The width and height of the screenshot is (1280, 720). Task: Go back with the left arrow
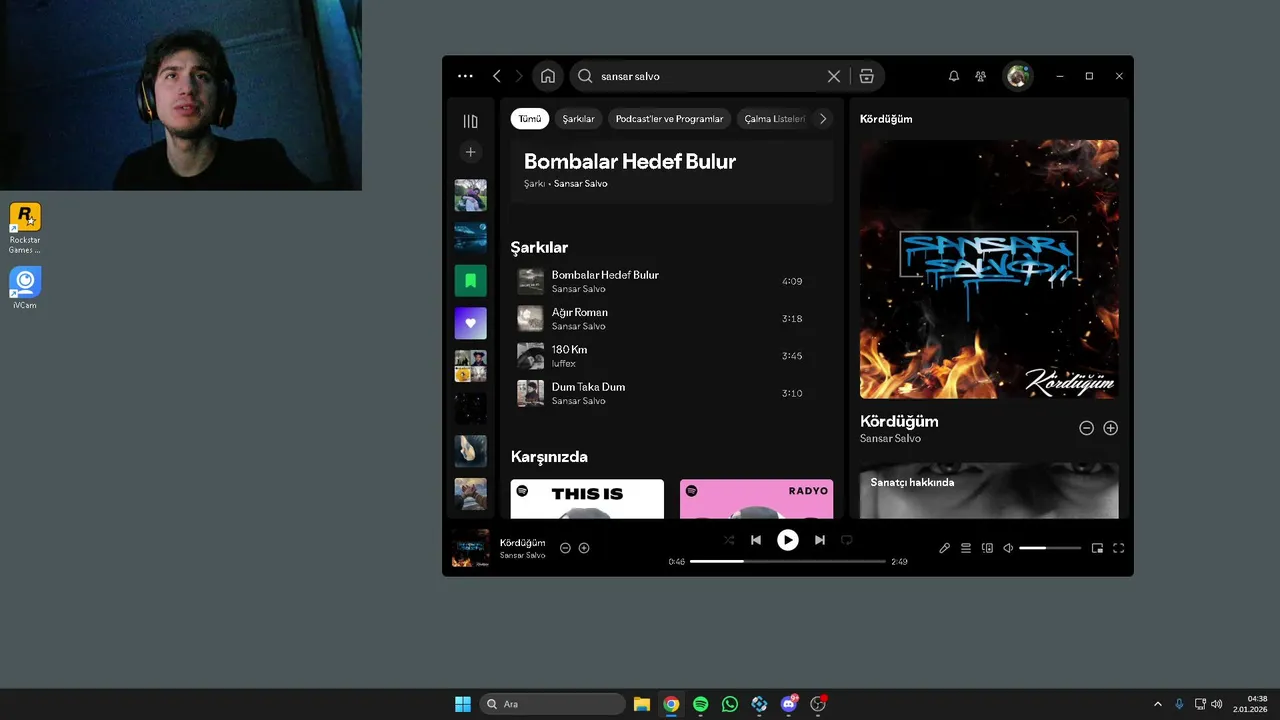[497, 76]
